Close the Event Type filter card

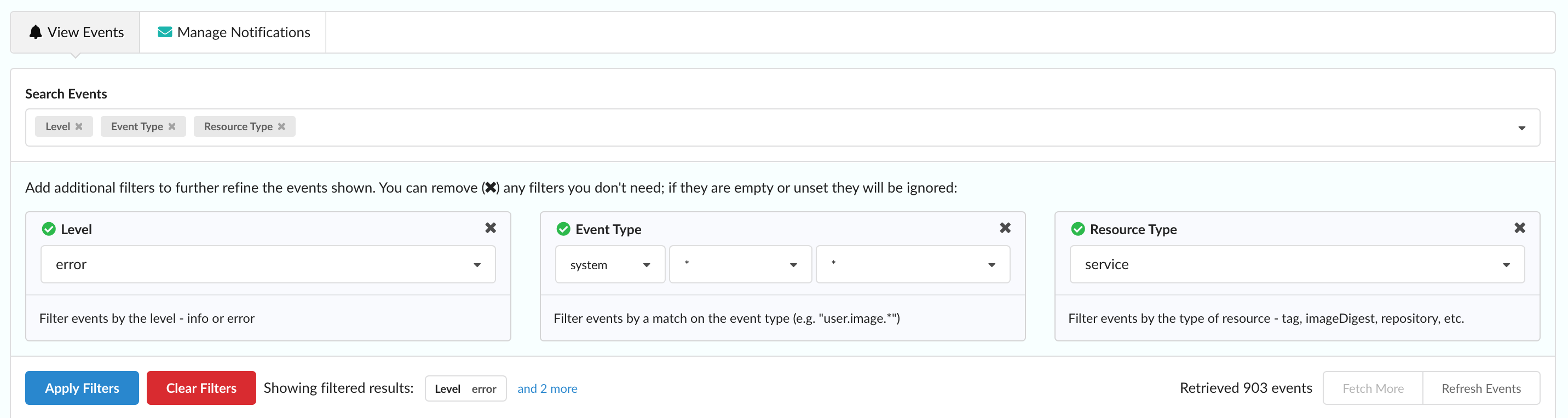[x=1005, y=228]
